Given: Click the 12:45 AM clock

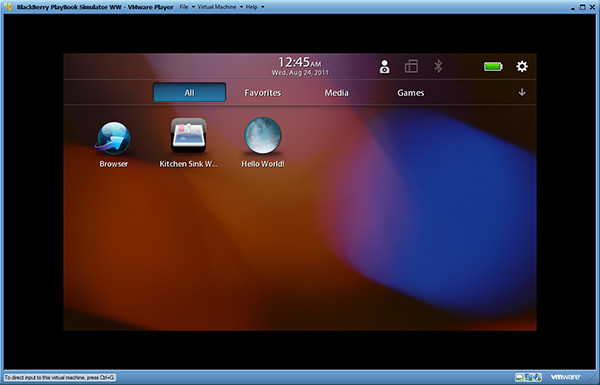Looking at the screenshot, I should 300,62.
